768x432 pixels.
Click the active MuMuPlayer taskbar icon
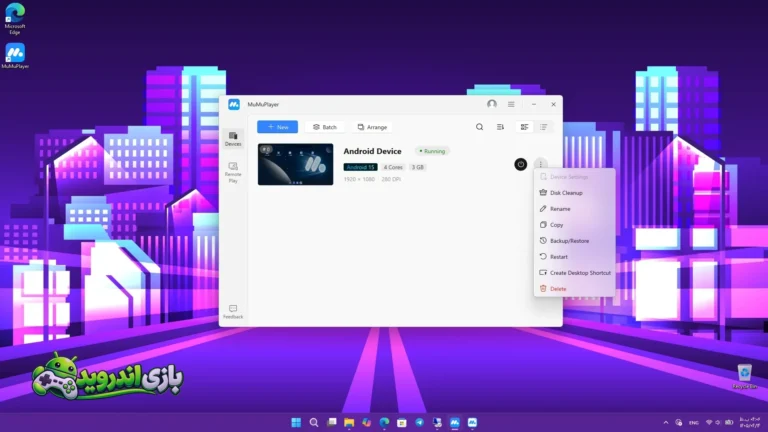tap(455, 422)
